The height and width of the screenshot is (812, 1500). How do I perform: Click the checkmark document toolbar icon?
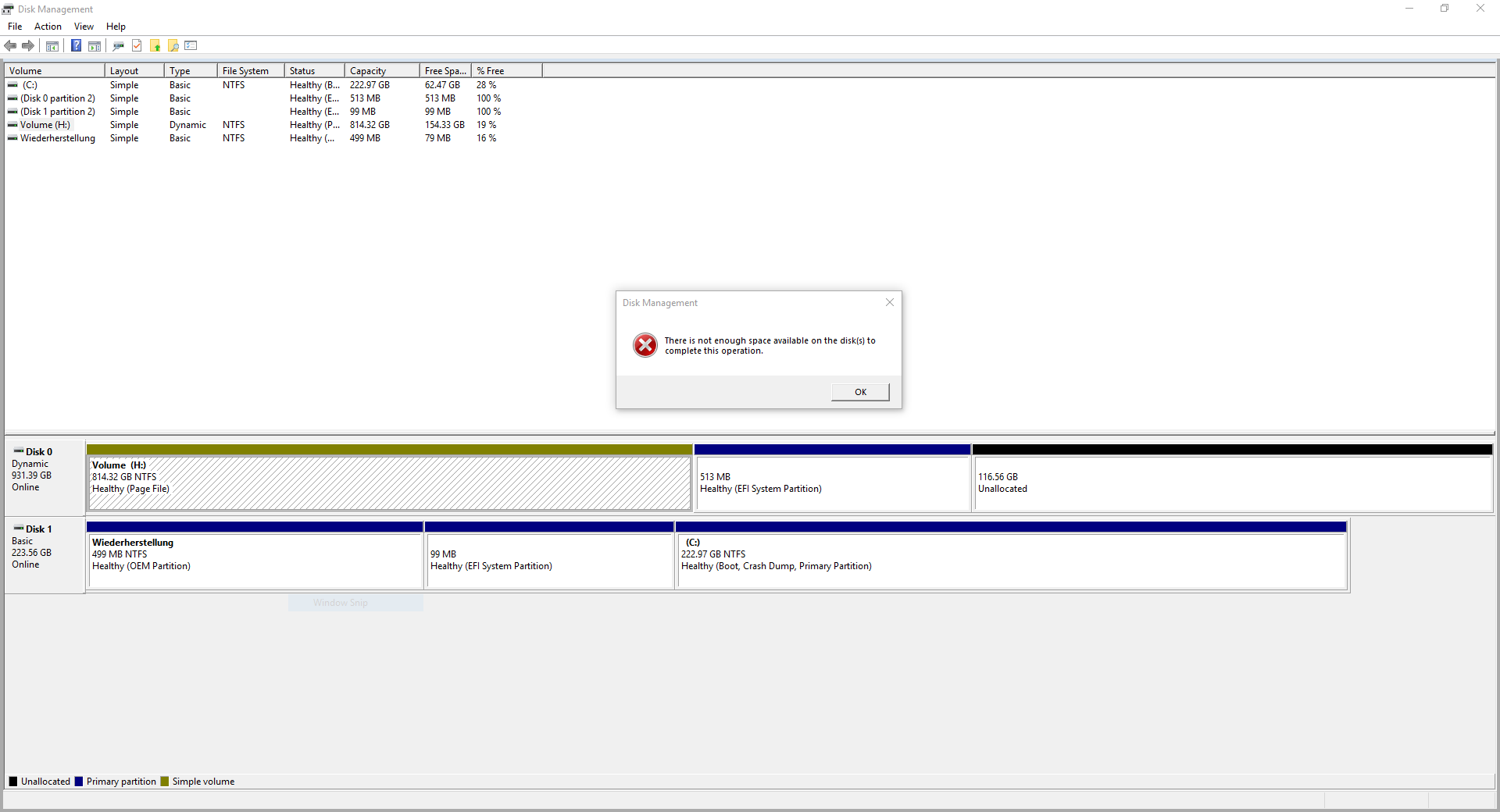coord(137,45)
